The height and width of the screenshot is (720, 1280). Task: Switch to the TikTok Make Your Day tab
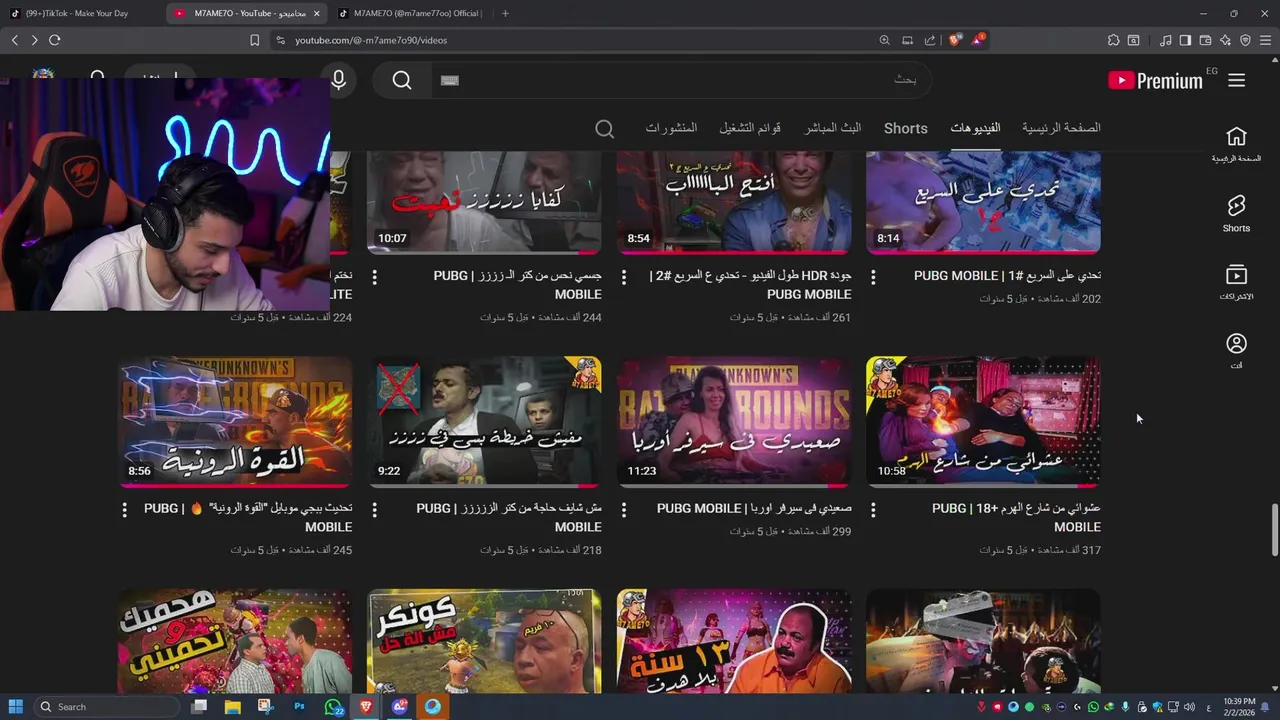coord(80,13)
